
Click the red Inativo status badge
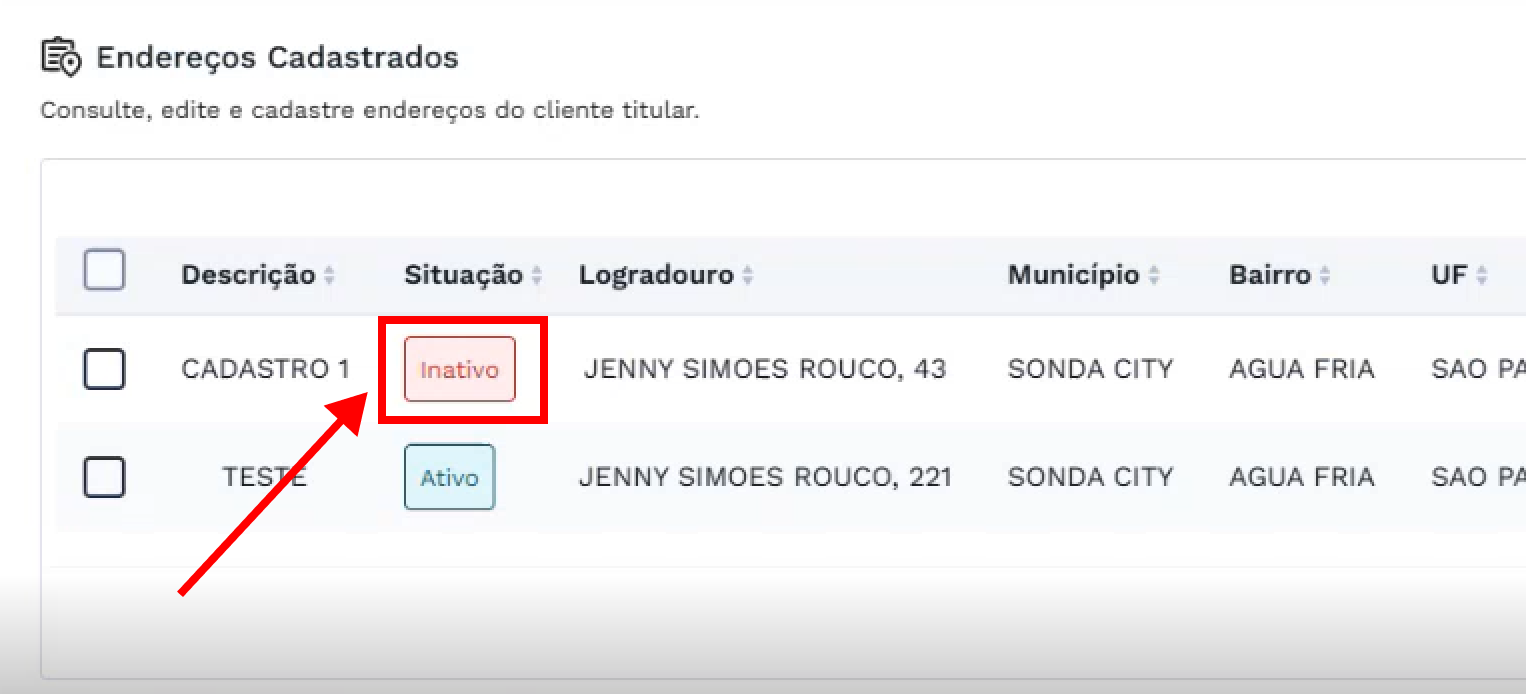459,369
